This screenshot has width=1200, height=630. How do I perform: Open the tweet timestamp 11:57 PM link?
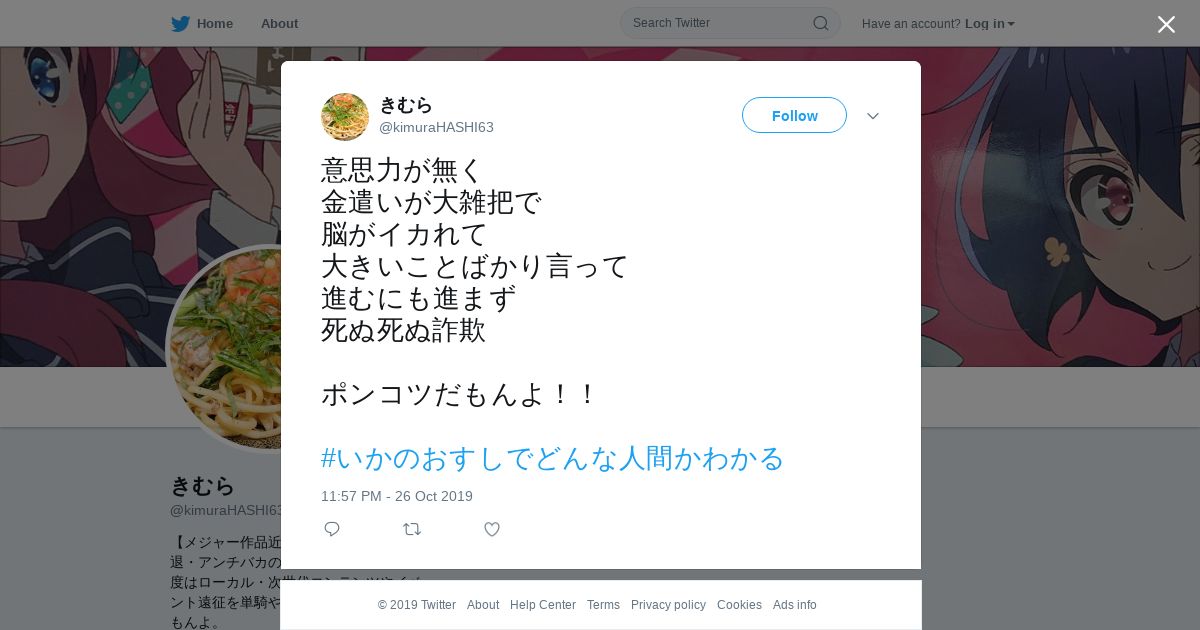point(397,496)
